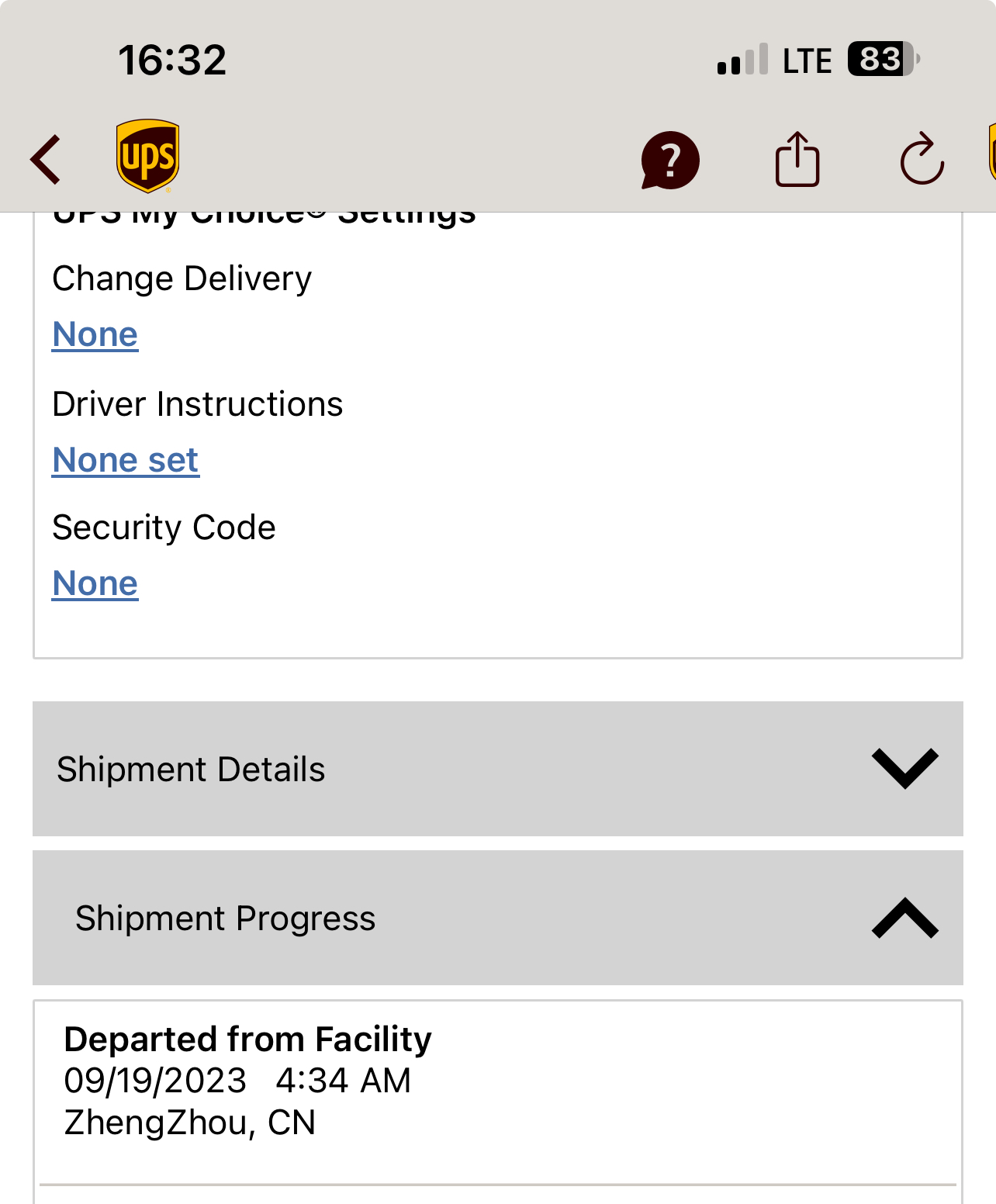The height and width of the screenshot is (1204, 996).
Task: Tap the Driver Instructions label
Action: [x=197, y=404]
